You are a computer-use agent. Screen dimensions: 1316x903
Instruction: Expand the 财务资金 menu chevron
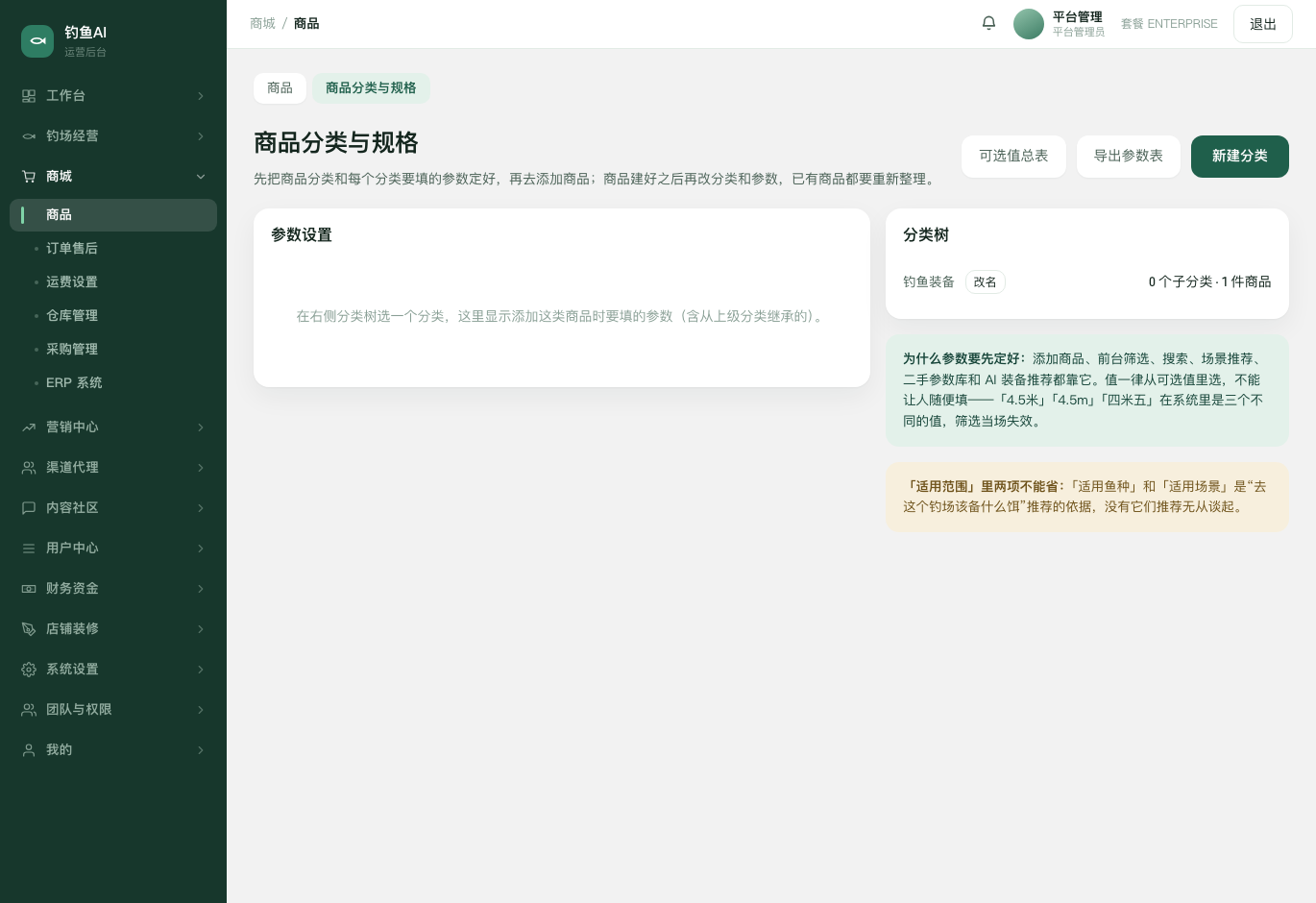pos(201,589)
